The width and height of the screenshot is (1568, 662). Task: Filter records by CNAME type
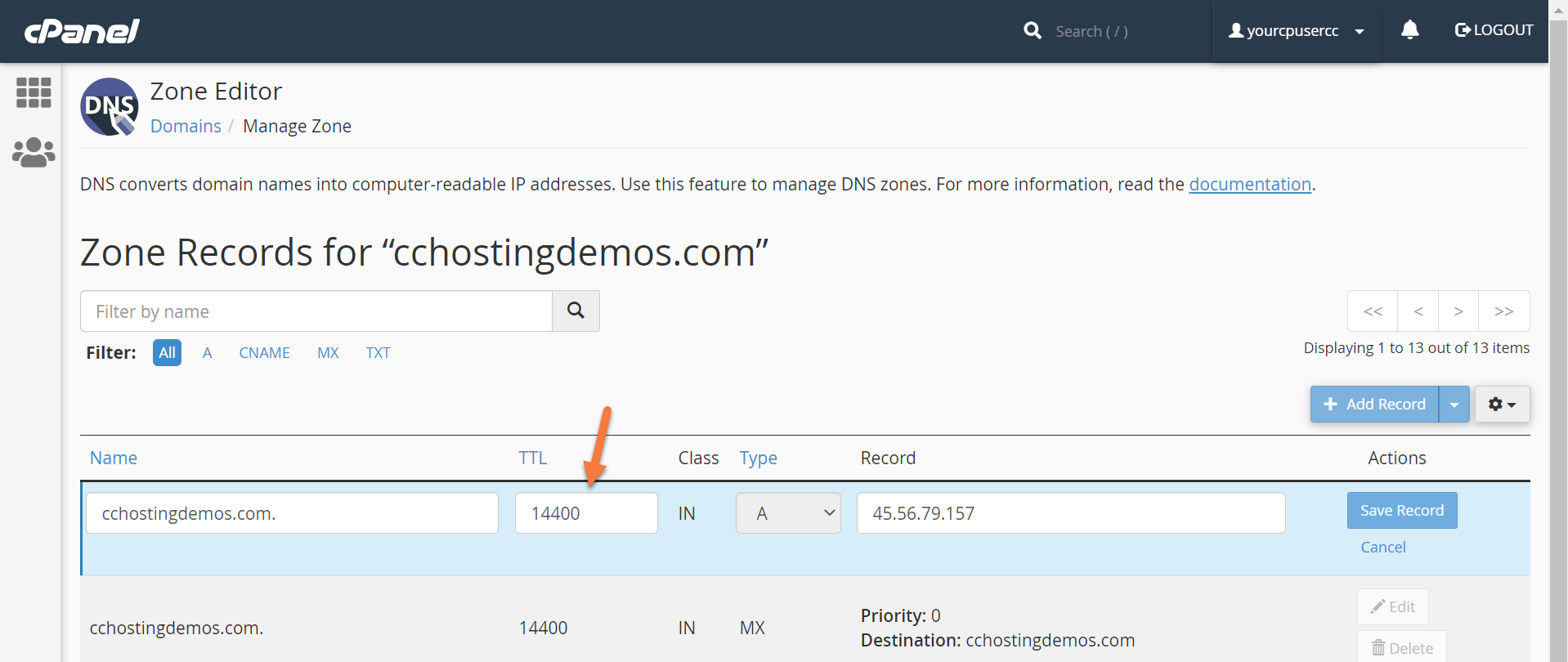(264, 353)
